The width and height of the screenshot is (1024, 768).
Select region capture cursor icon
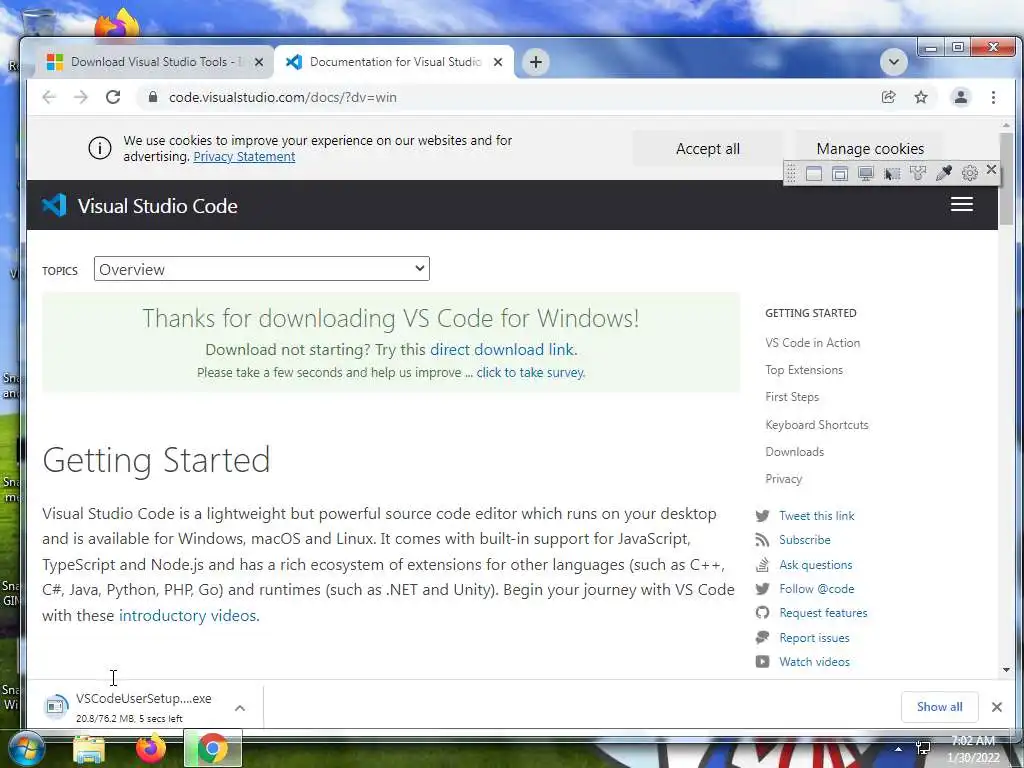(891, 174)
